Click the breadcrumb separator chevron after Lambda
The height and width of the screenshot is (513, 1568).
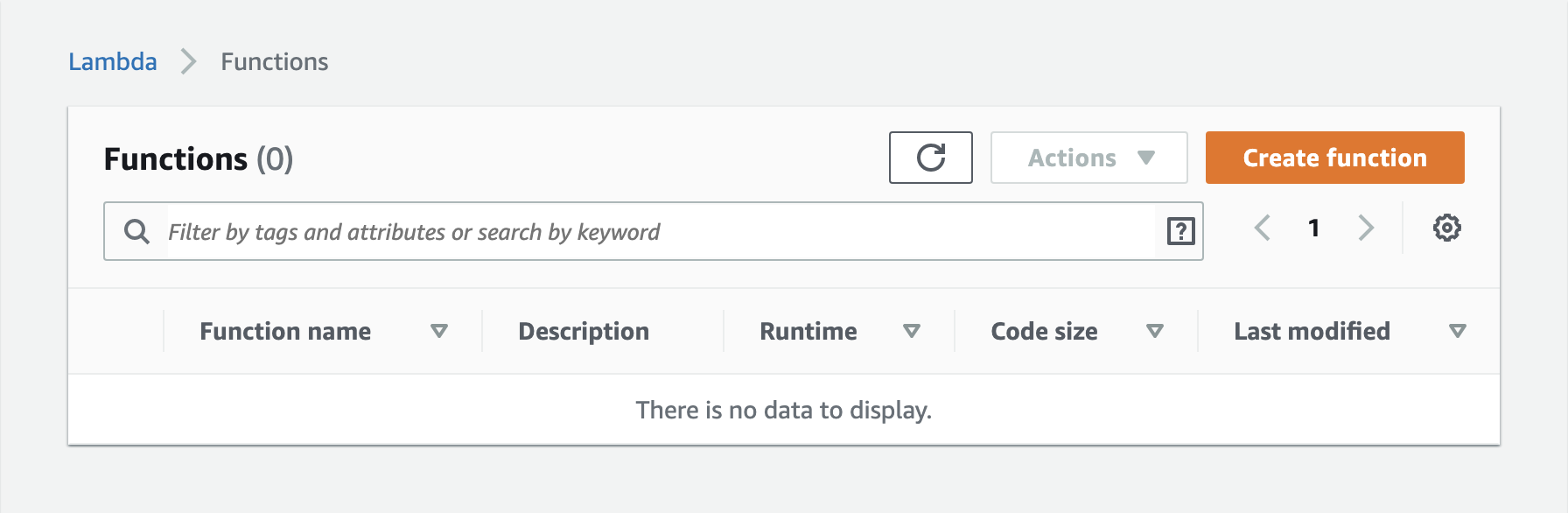[188, 62]
